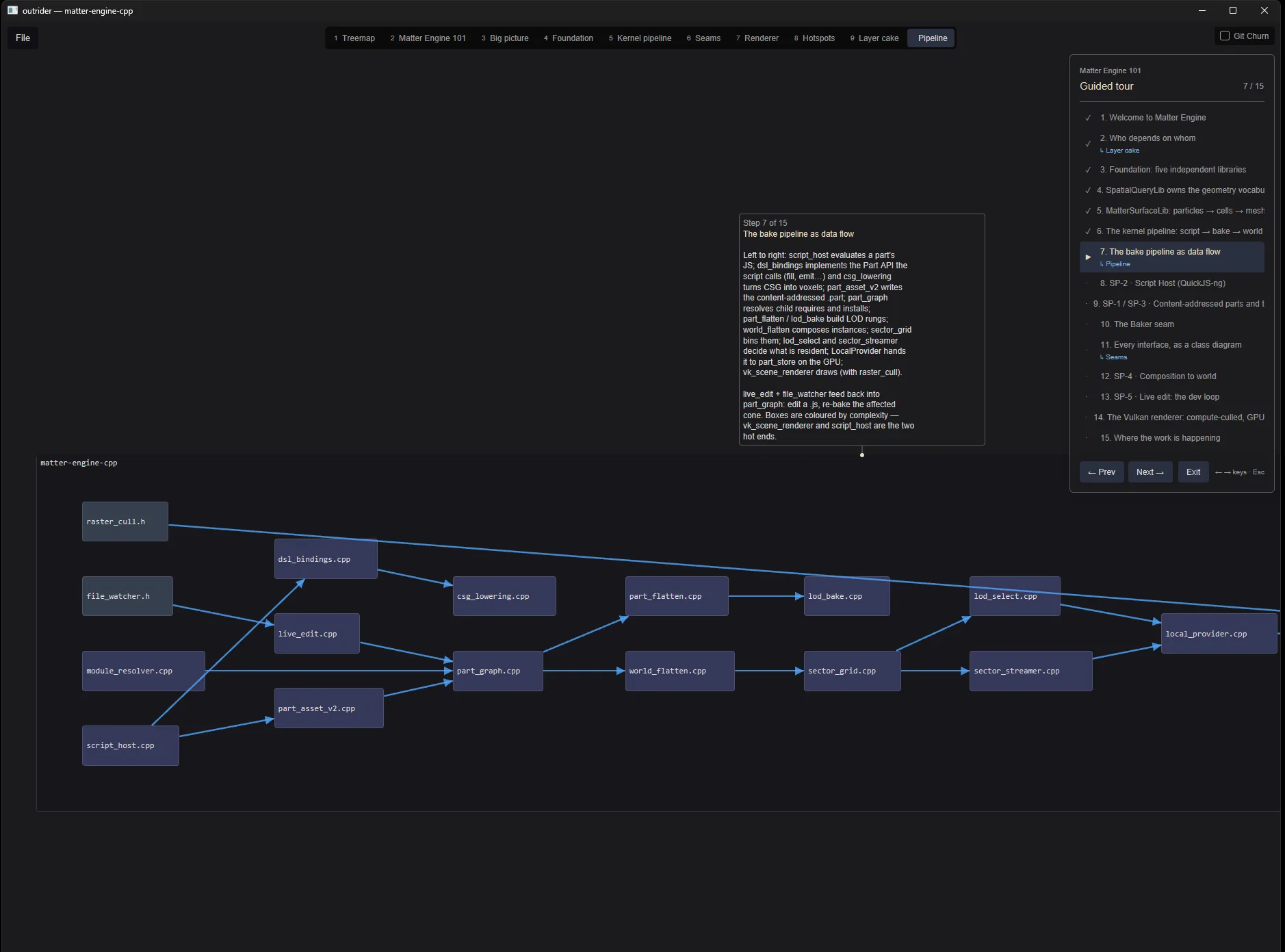
Task: Enable the Git Churn checkbox
Action: 1225,36
